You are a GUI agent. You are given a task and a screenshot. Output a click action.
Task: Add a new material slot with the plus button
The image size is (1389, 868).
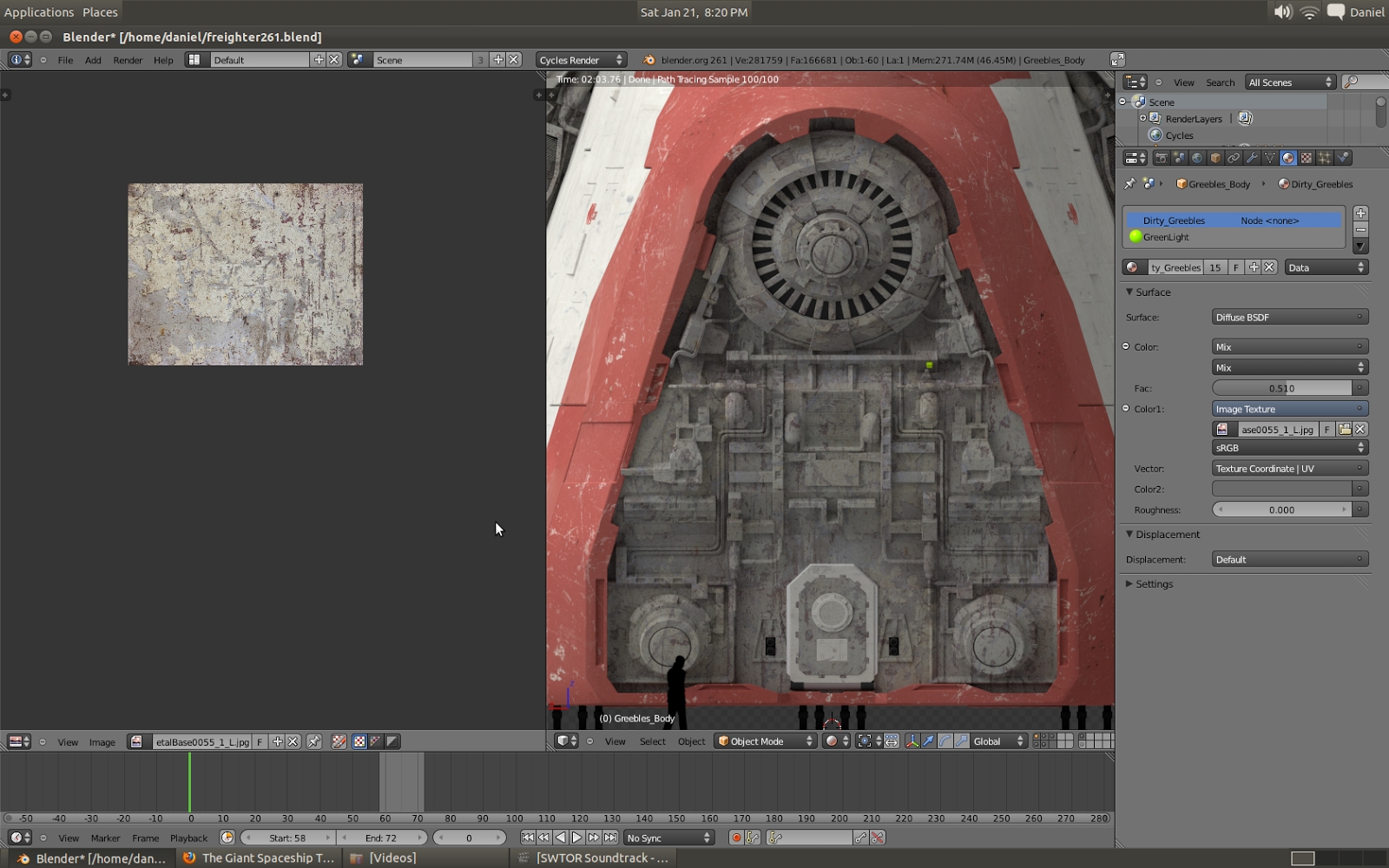(1359, 213)
